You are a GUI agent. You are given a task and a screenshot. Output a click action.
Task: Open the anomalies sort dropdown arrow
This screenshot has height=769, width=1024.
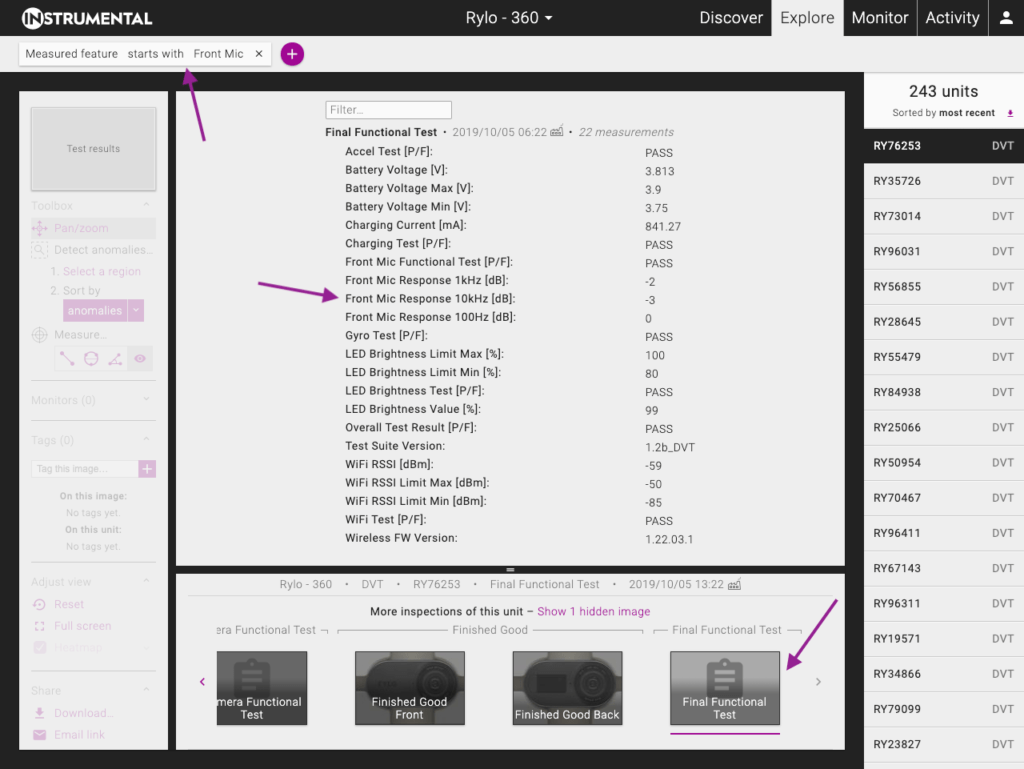point(136,311)
